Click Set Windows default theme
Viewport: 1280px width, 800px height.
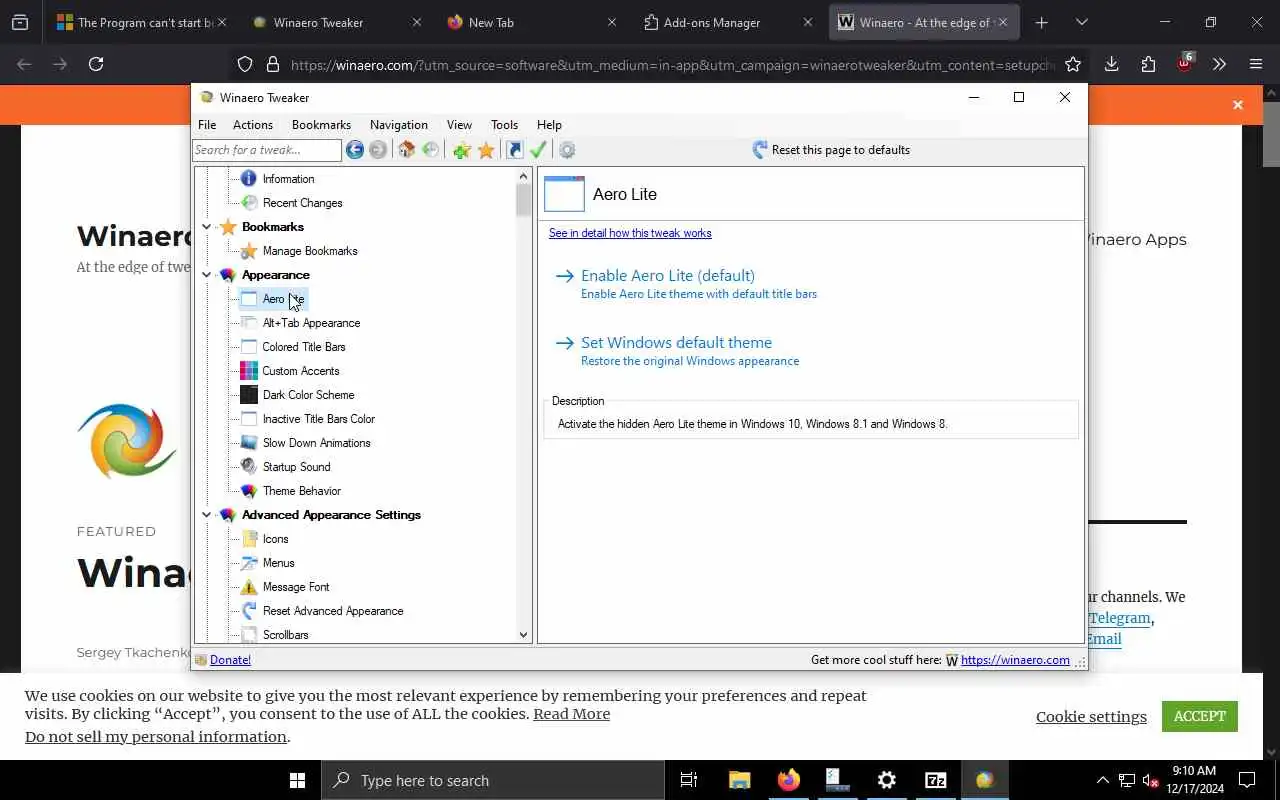click(x=676, y=342)
